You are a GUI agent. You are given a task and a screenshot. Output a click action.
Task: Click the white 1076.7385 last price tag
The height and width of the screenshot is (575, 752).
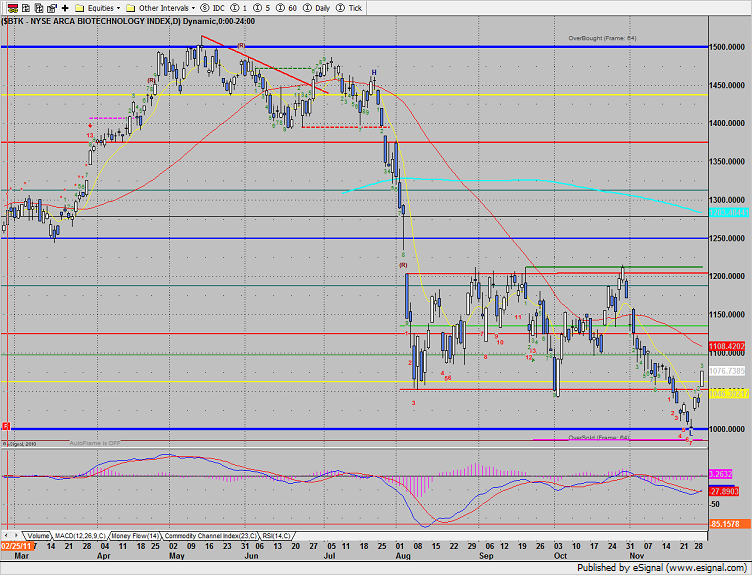pyautogui.click(x=727, y=371)
